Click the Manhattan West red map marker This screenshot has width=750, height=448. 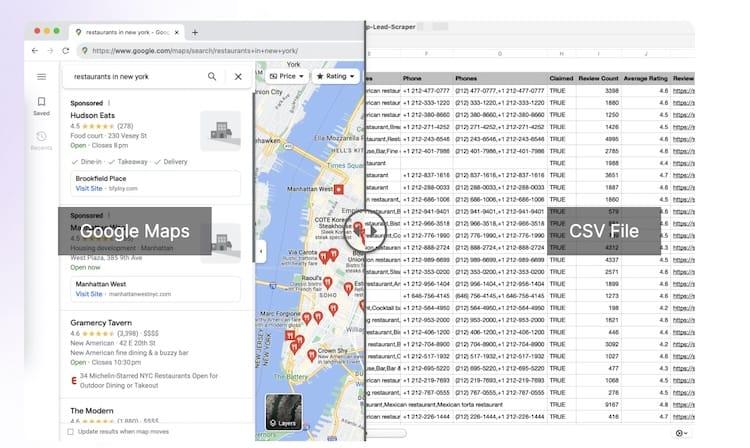pyautogui.click(x=339, y=189)
